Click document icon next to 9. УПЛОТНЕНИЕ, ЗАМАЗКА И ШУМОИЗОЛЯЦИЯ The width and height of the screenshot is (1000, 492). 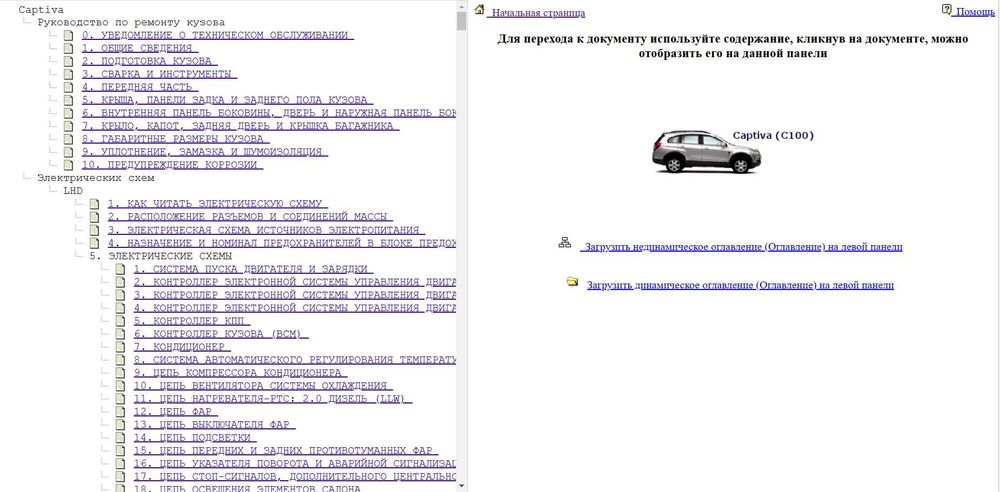pos(68,153)
